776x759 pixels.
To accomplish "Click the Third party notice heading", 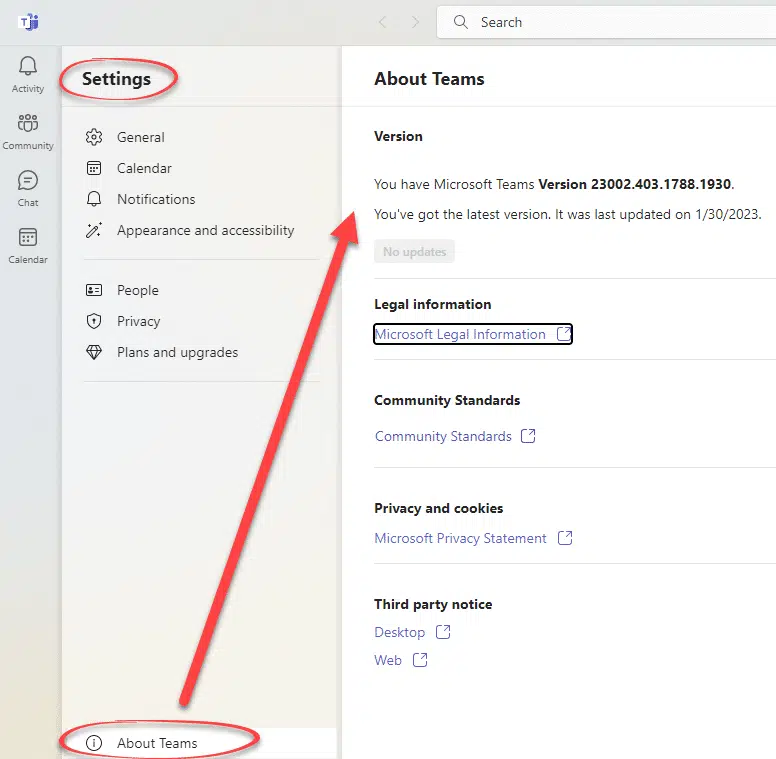I will [433, 604].
